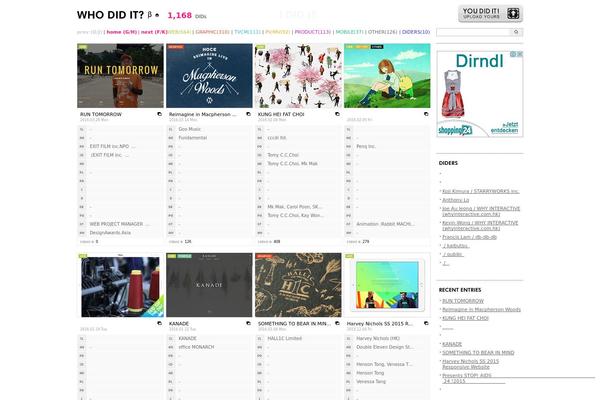Open the OTHER(126) category tab
Viewport: 600px width, 400px height.
click(383, 32)
